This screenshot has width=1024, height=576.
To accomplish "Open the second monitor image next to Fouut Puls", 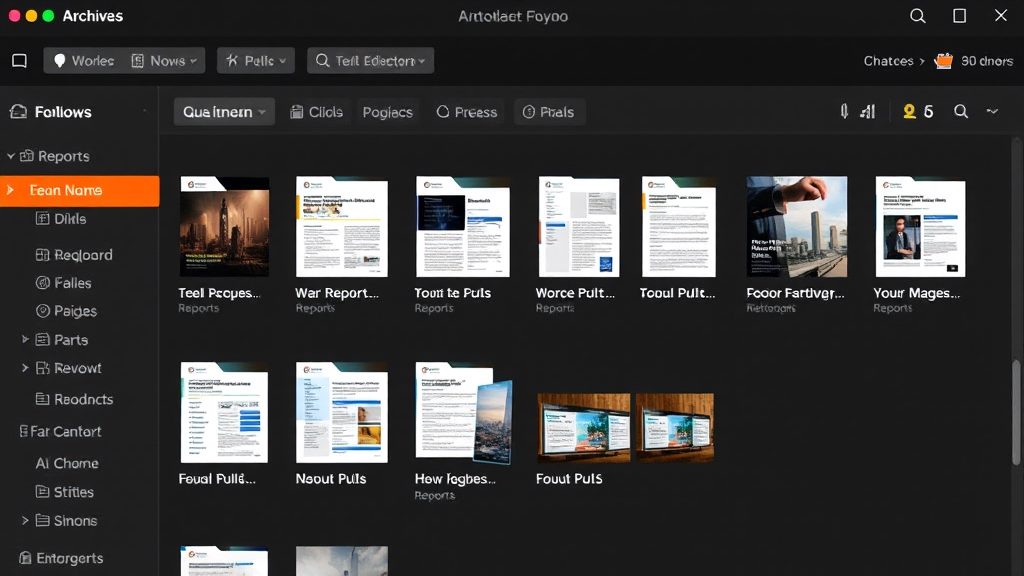I will click(675, 428).
